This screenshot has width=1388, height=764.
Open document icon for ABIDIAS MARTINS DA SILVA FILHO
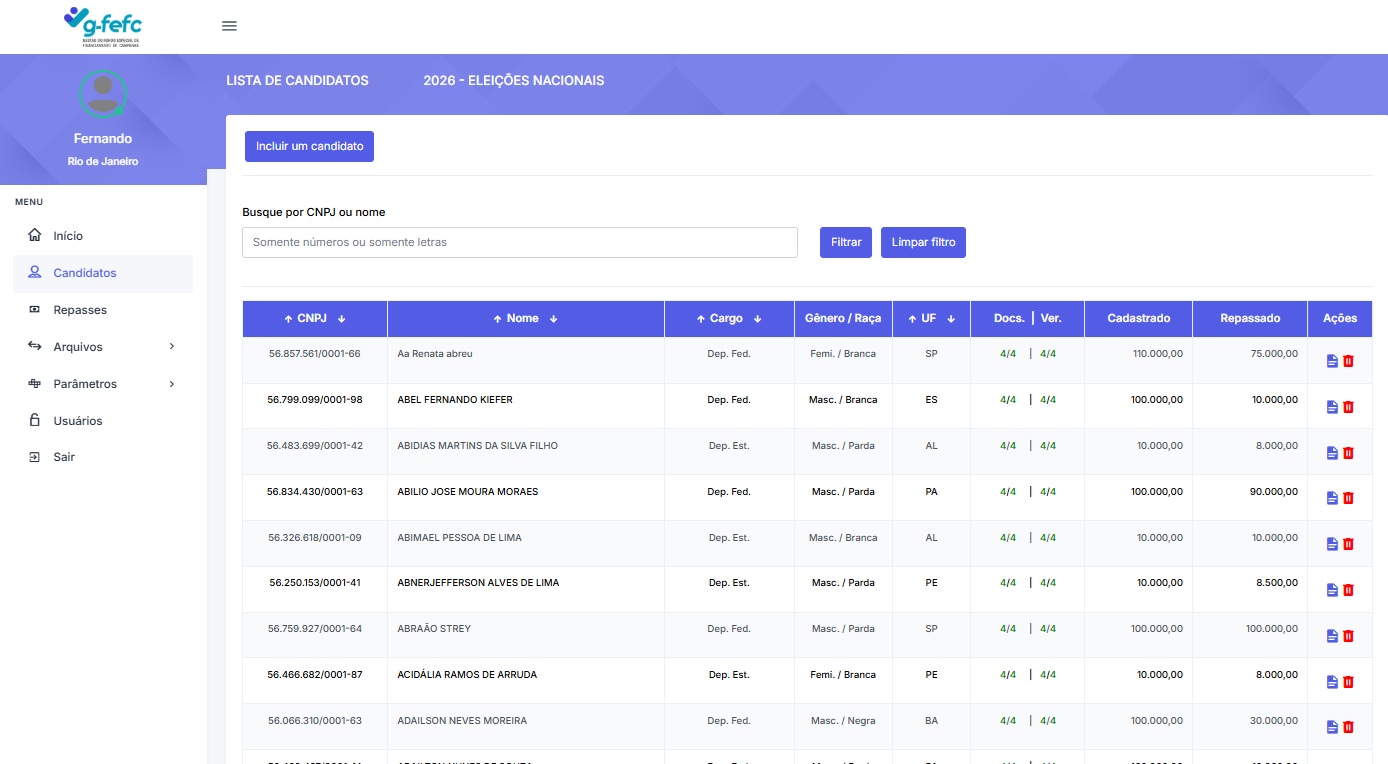coord(1331,453)
